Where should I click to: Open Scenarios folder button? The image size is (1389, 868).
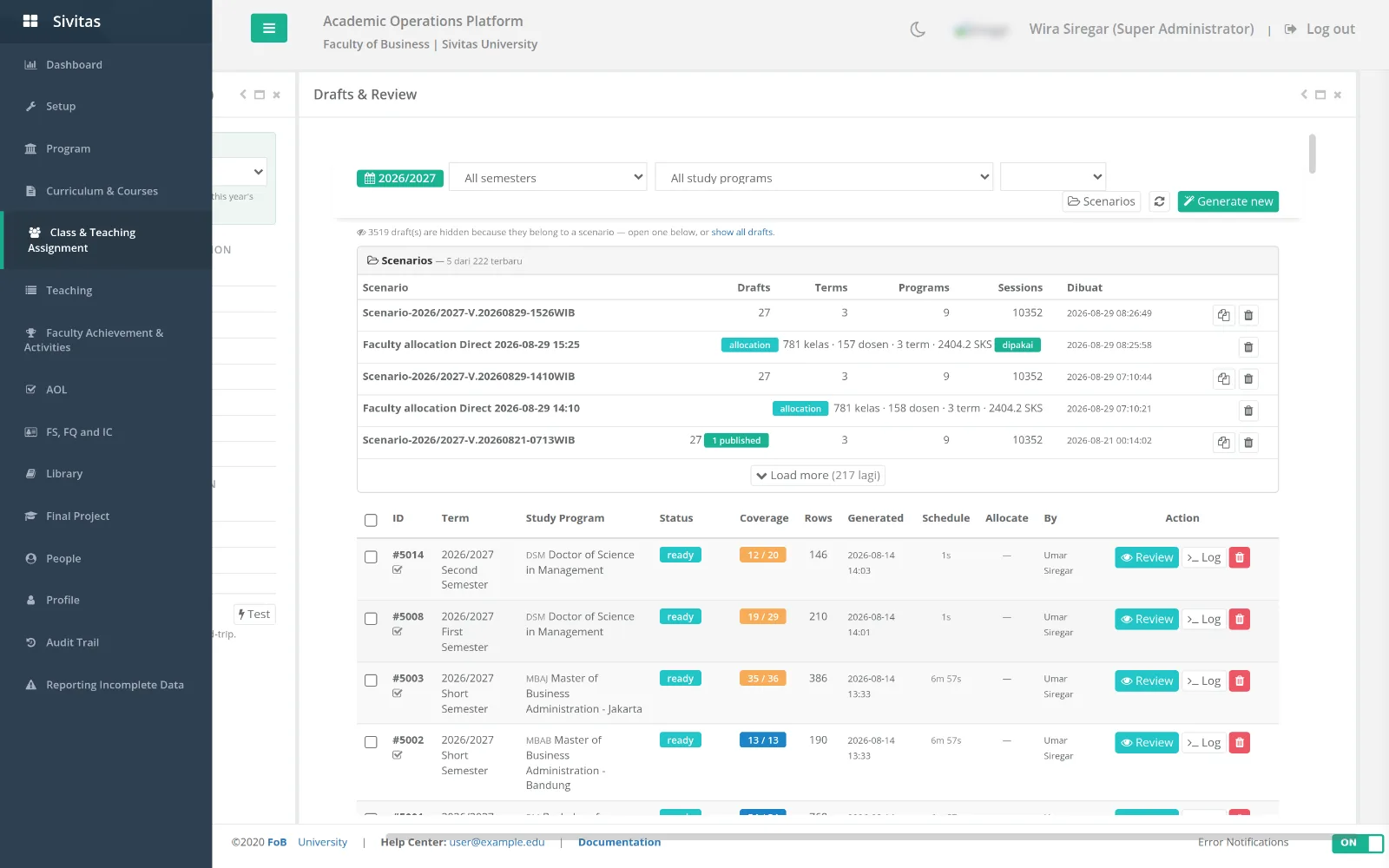click(1102, 201)
